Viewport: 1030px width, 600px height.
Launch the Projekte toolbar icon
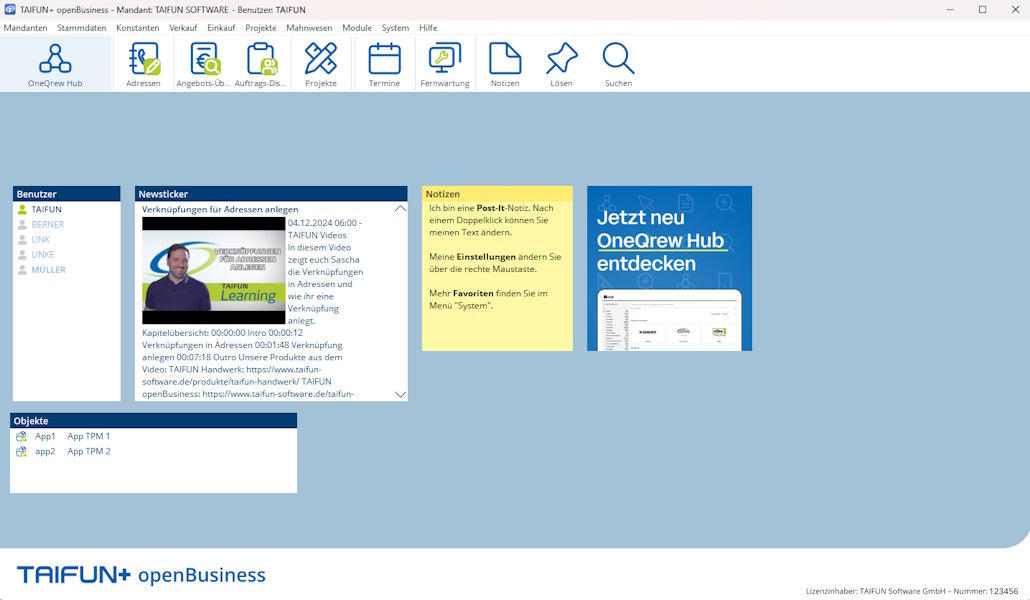pyautogui.click(x=321, y=64)
